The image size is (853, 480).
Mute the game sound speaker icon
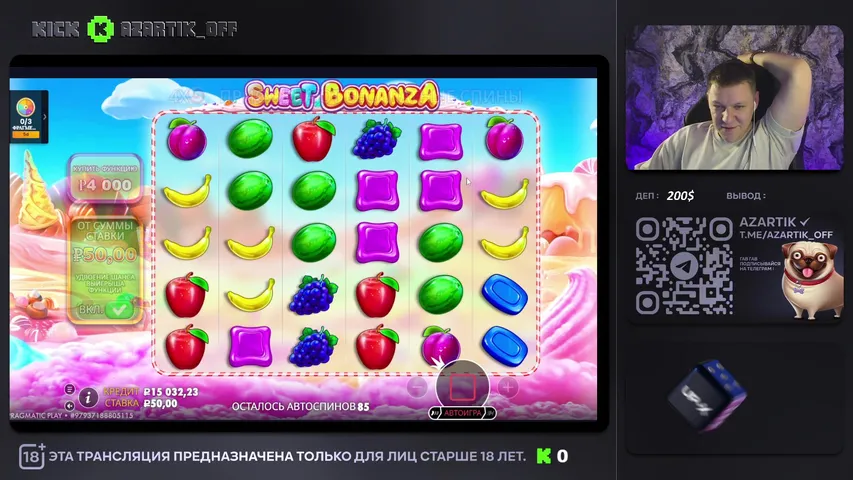coord(70,405)
